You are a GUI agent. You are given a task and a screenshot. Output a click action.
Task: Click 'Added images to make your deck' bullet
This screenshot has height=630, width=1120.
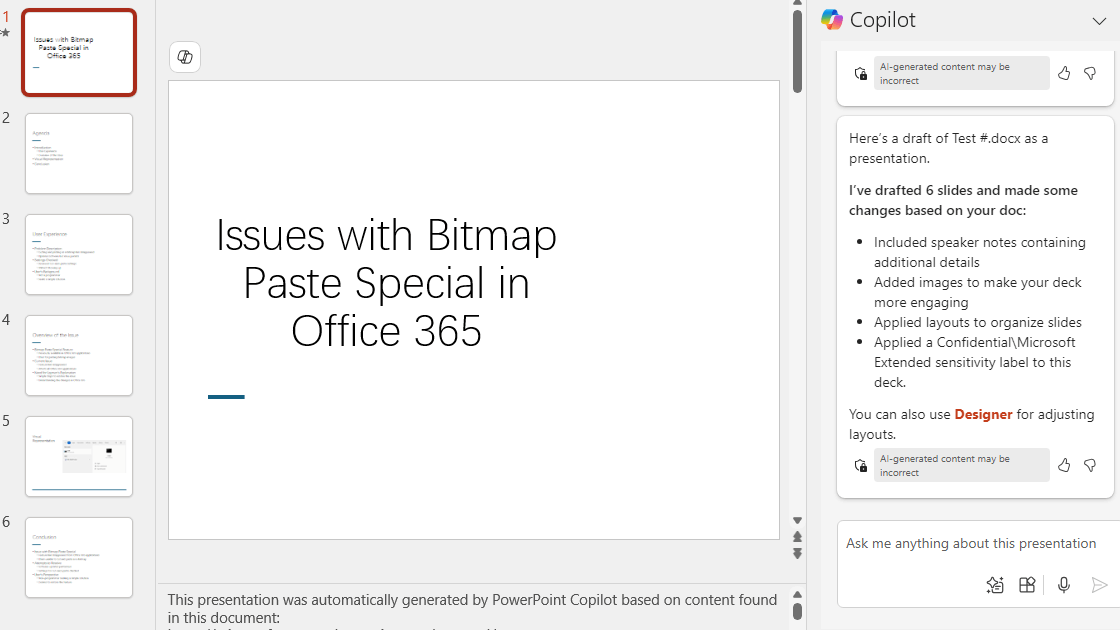(x=977, y=292)
